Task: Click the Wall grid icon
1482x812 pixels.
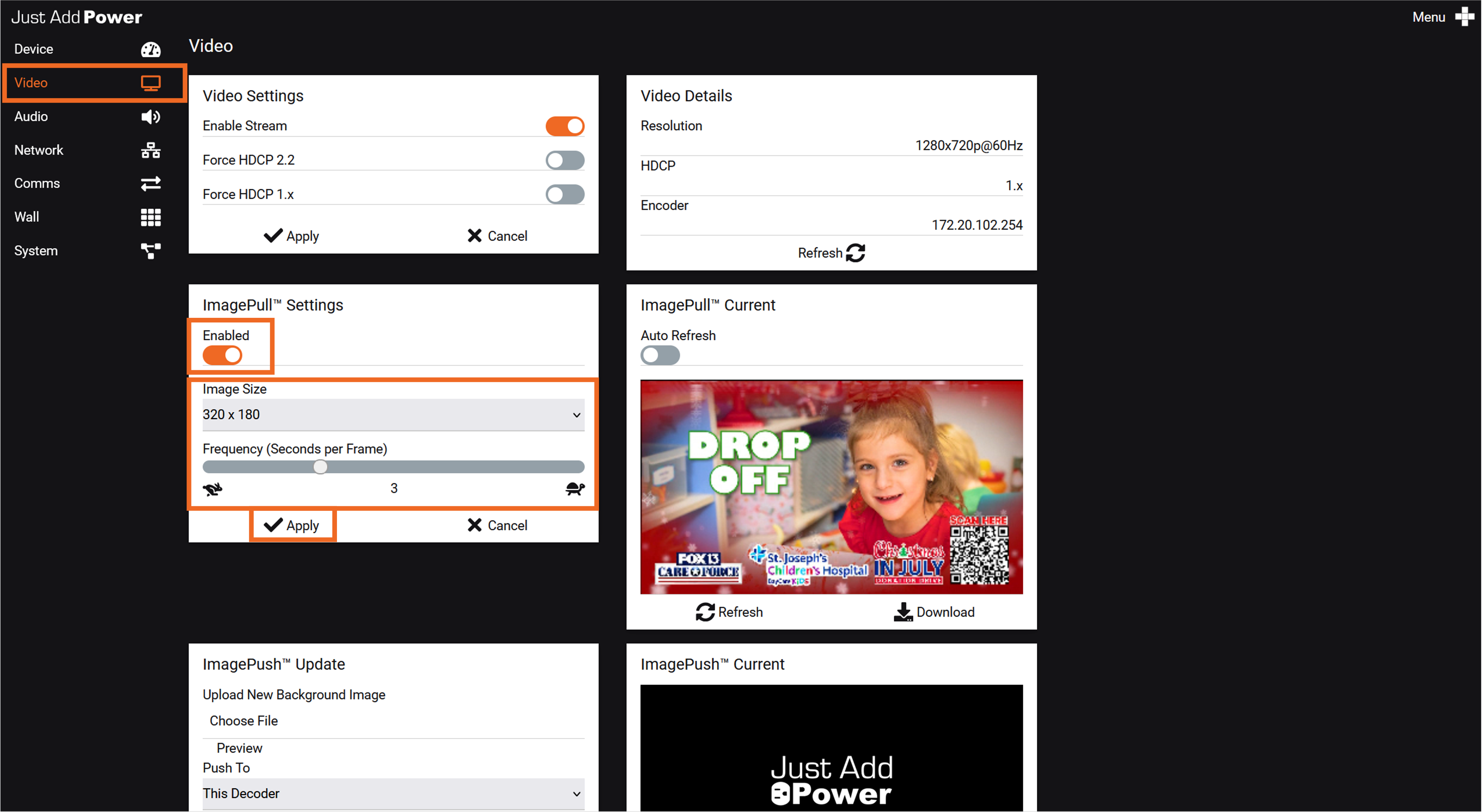Action: [x=151, y=217]
